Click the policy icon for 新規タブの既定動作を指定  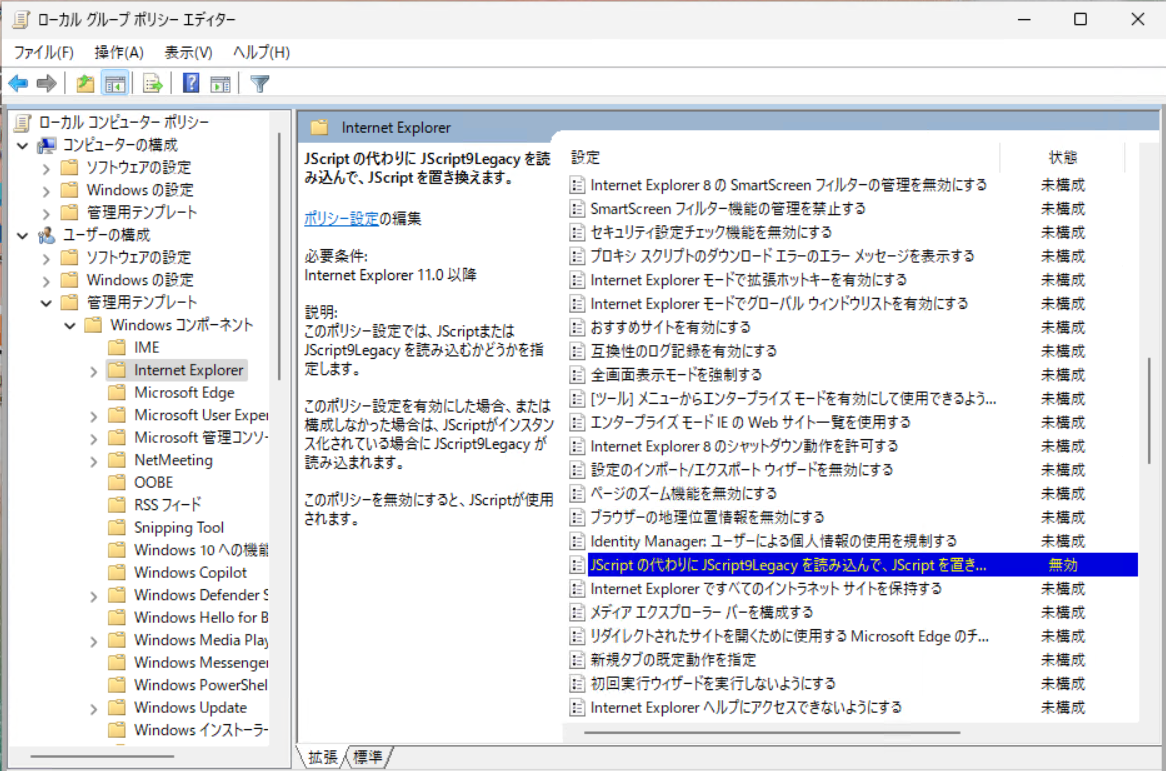(x=577, y=659)
